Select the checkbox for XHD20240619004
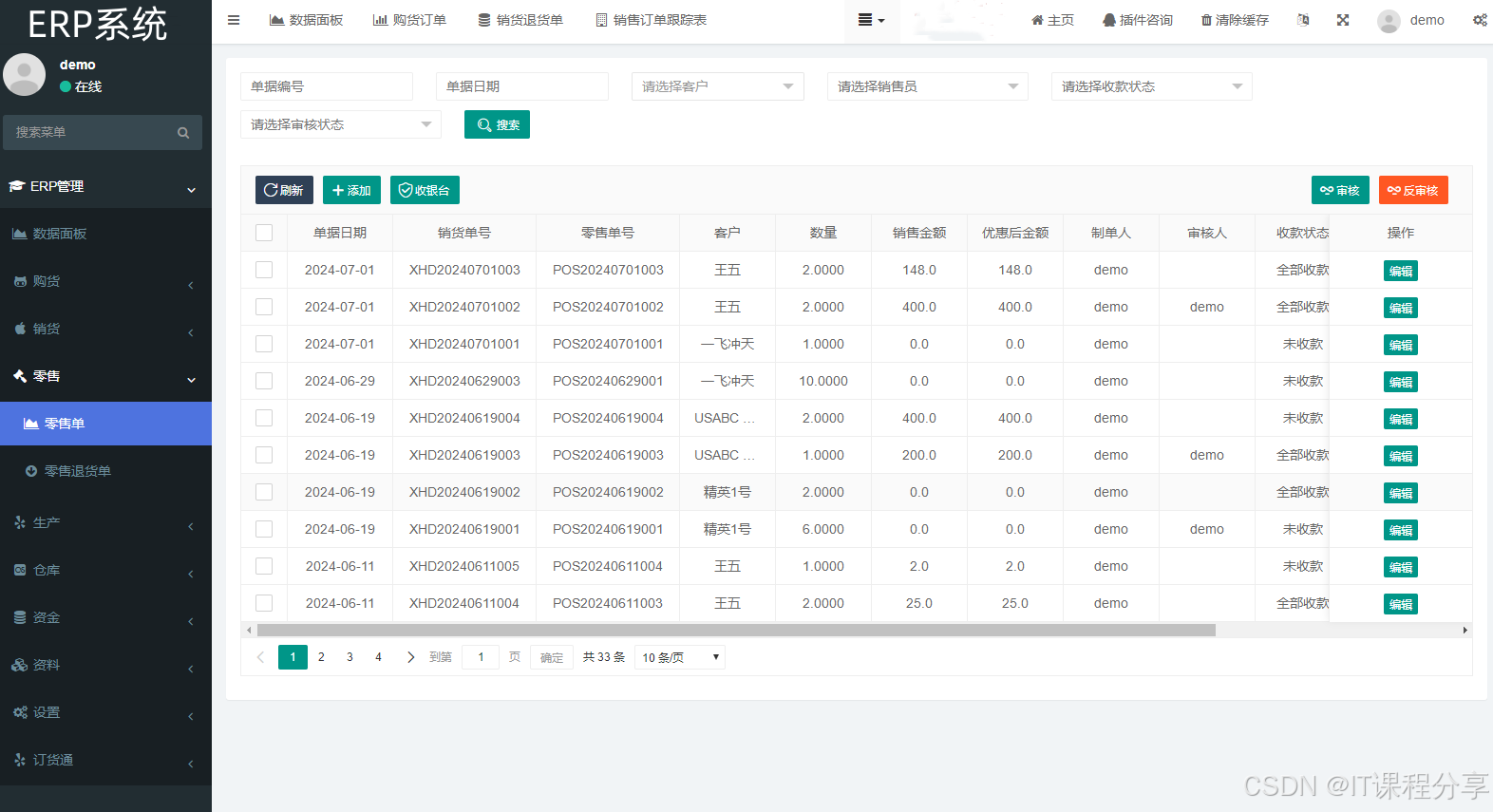This screenshot has height=812, width=1493. click(264, 418)
